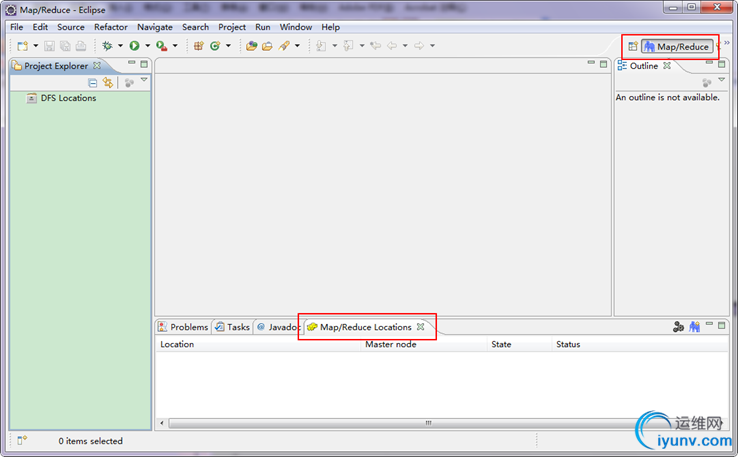The image size is (738, 457).
Task: Click the Open Type toolbar icon
Action: click(x=251, y=46)
